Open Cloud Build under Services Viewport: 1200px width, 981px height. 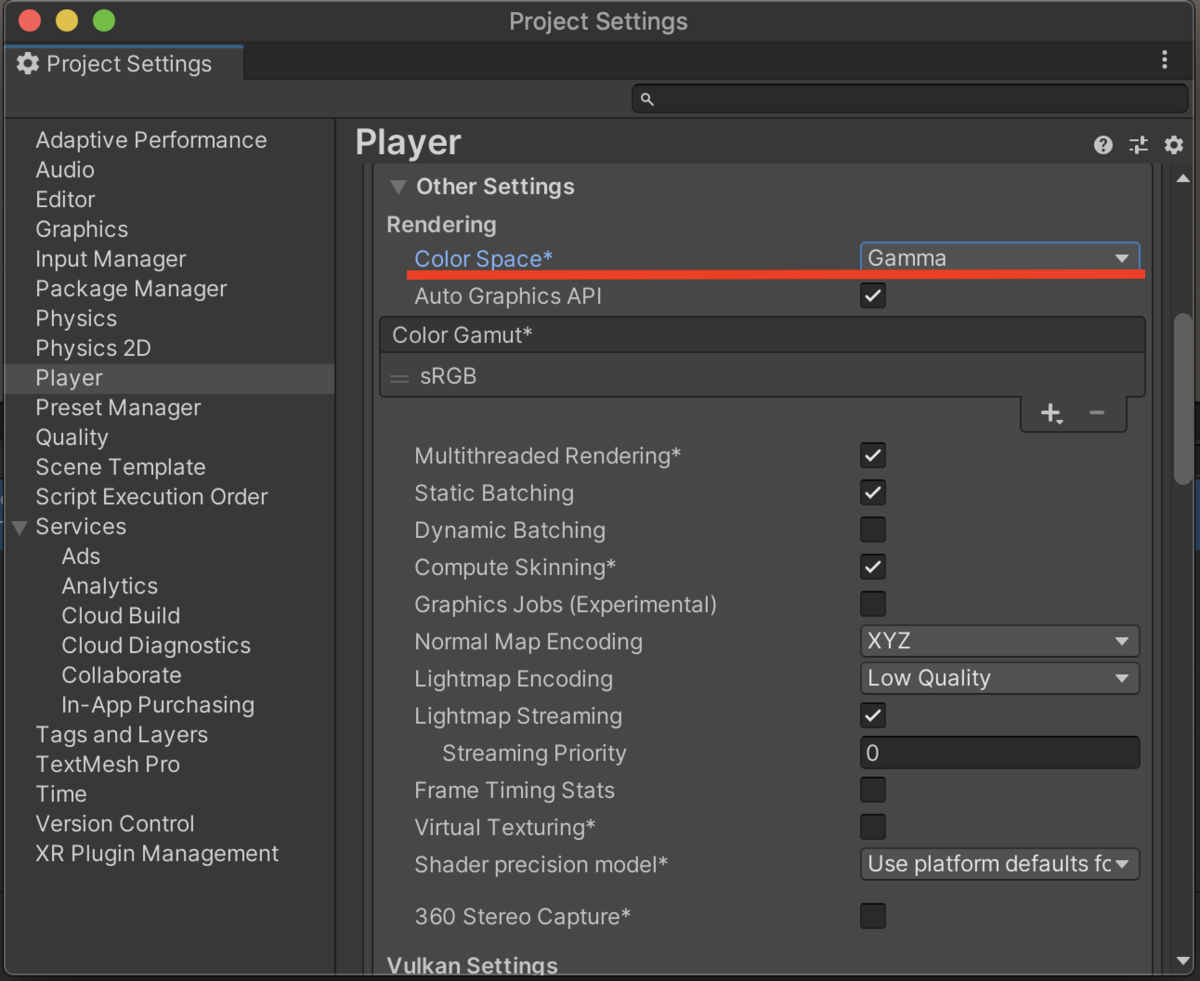[x=121, y=616]
